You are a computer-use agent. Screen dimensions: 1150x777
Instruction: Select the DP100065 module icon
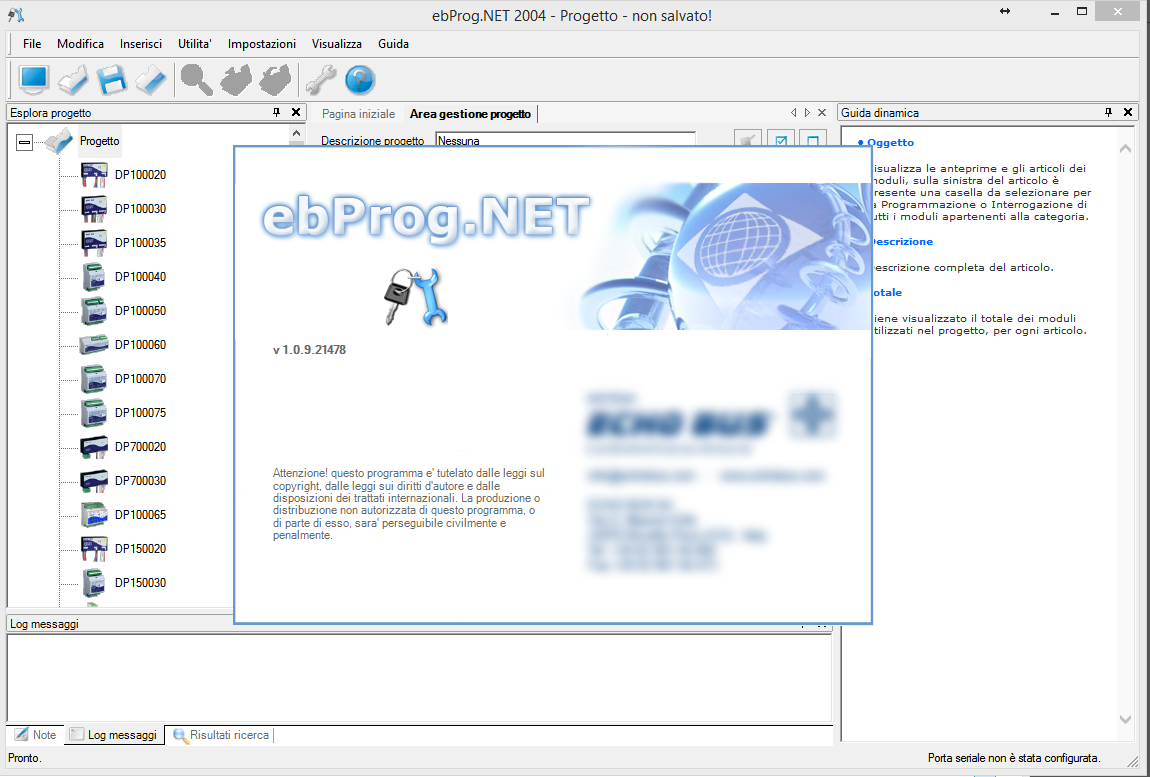click(x=94, y=514)
